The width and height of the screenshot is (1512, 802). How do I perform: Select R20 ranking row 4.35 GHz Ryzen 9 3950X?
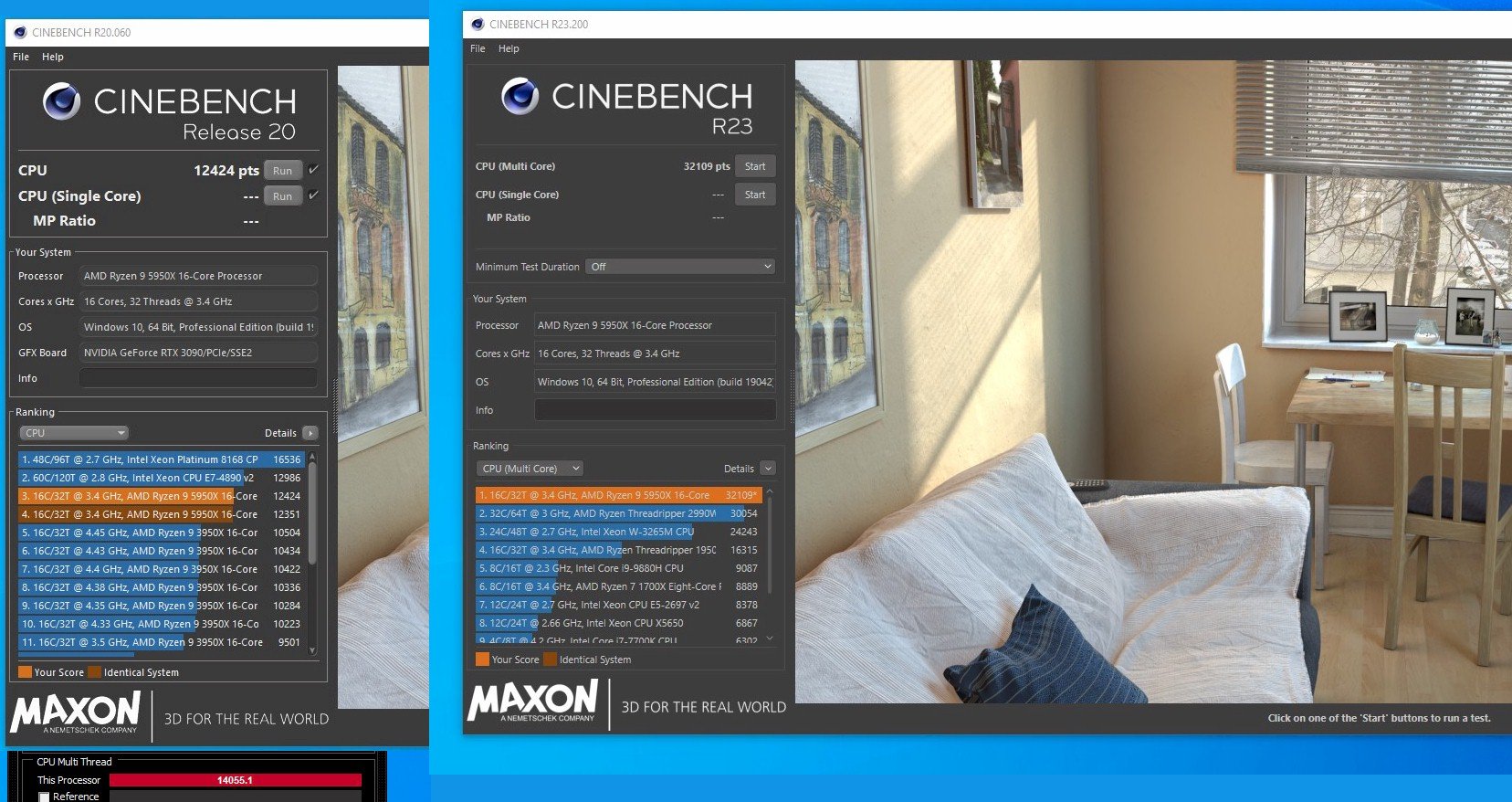tap(162, 606)
